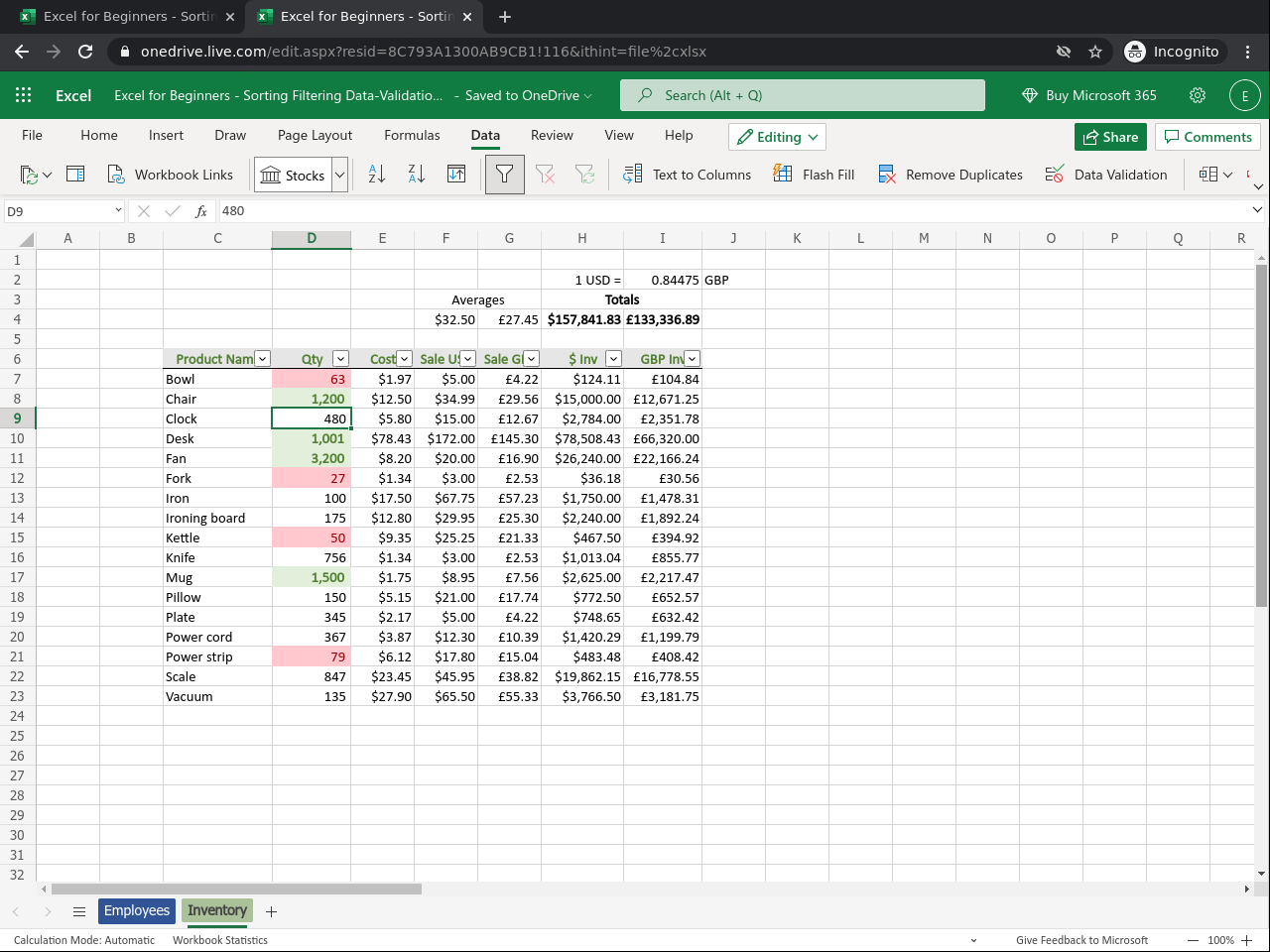
Task: Open the Comments pane button
Action: 1207,137
